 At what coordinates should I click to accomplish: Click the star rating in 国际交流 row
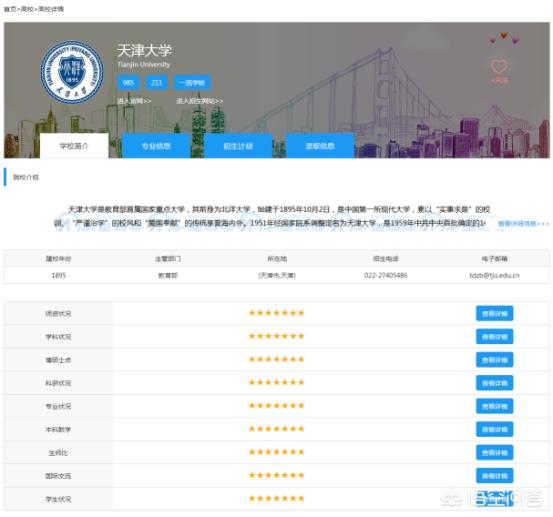coord(276,475)
